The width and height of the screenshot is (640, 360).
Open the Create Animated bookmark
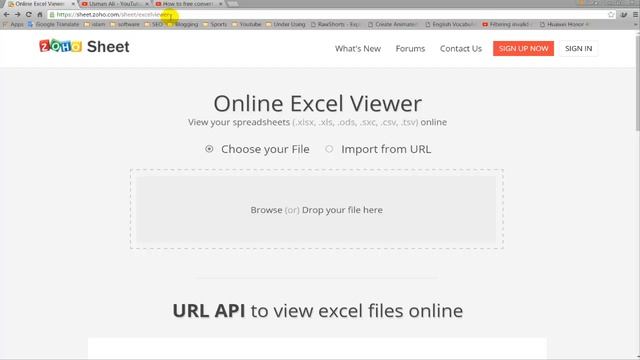point(393,24)
